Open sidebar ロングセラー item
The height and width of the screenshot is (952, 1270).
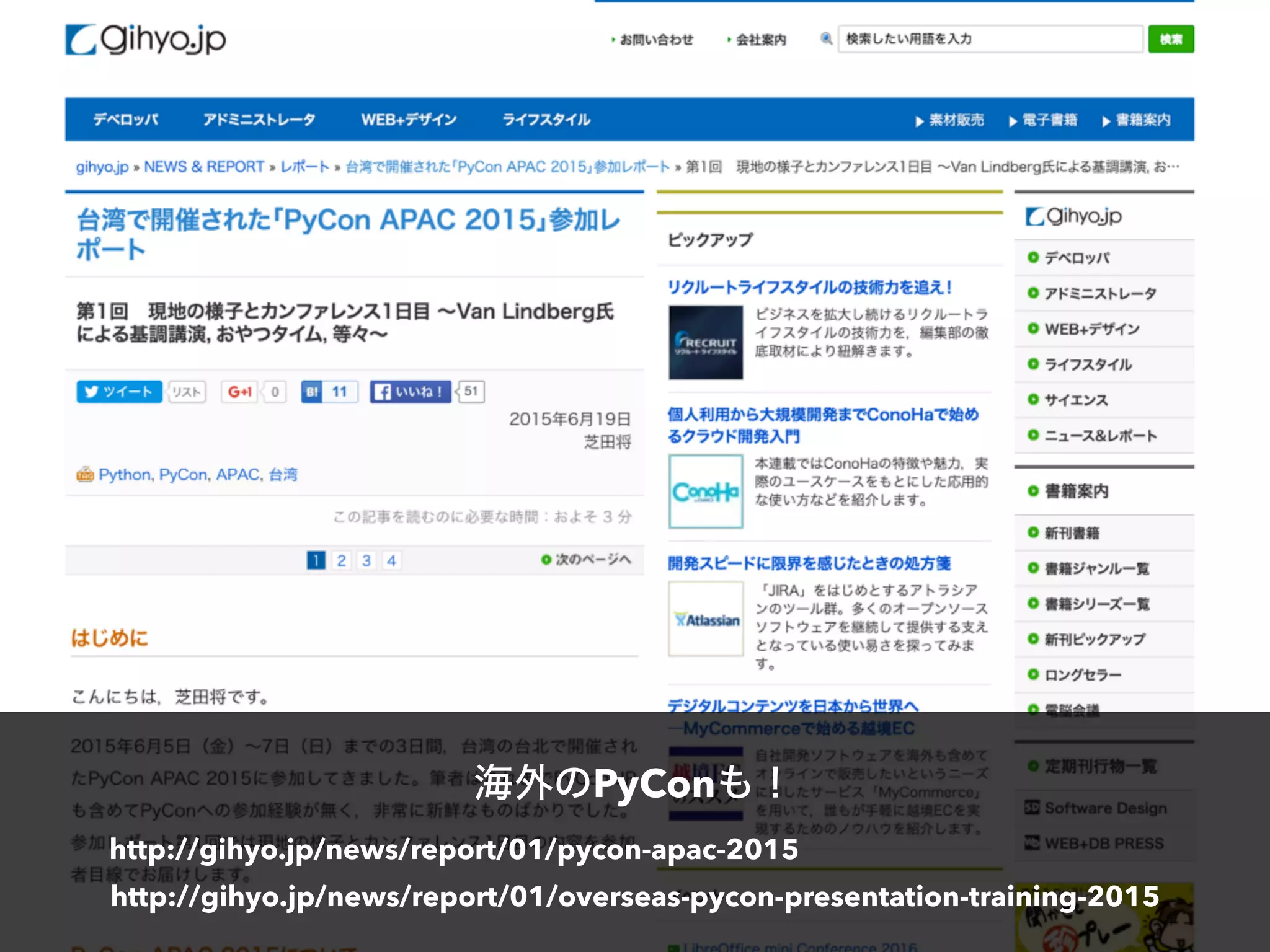[x=1083, y=674]
